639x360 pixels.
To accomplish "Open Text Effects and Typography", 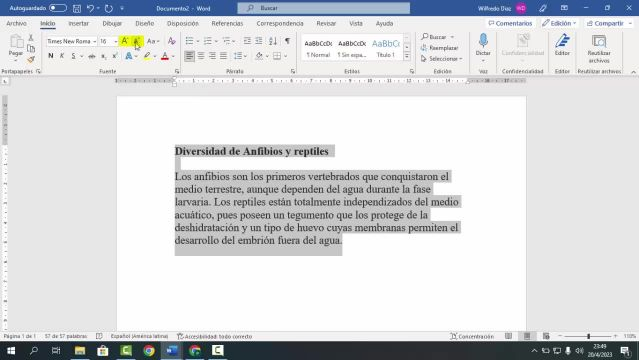I will [129, 56].
